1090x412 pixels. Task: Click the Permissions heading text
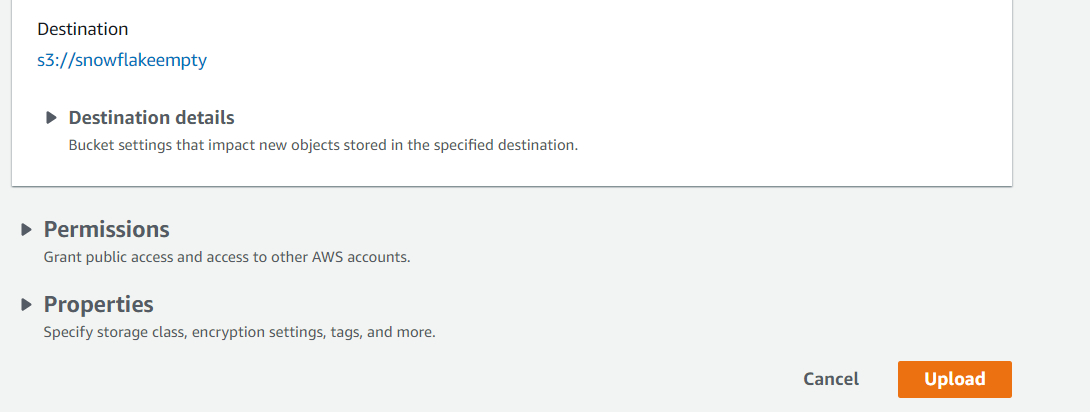pos(106,229)
